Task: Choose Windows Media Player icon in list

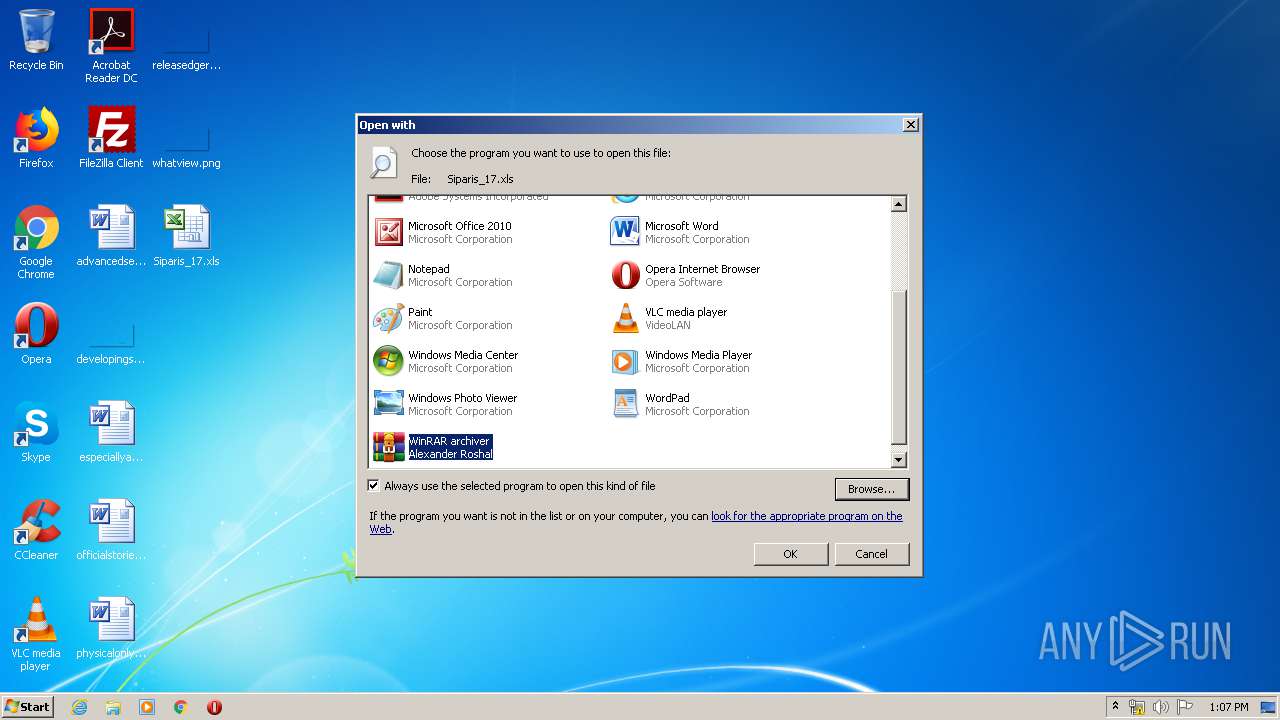Action: (625, 361)
